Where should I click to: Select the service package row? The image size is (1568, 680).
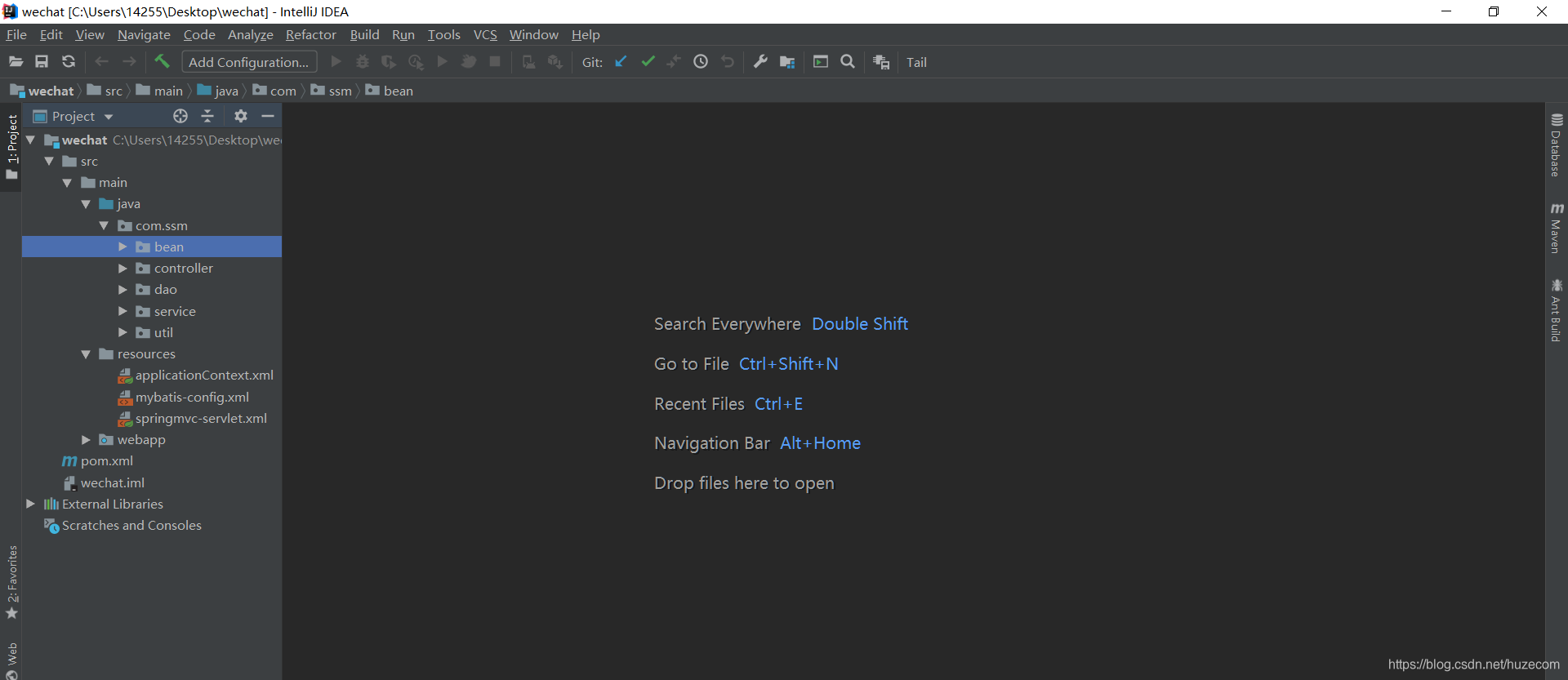pos(152,311)
